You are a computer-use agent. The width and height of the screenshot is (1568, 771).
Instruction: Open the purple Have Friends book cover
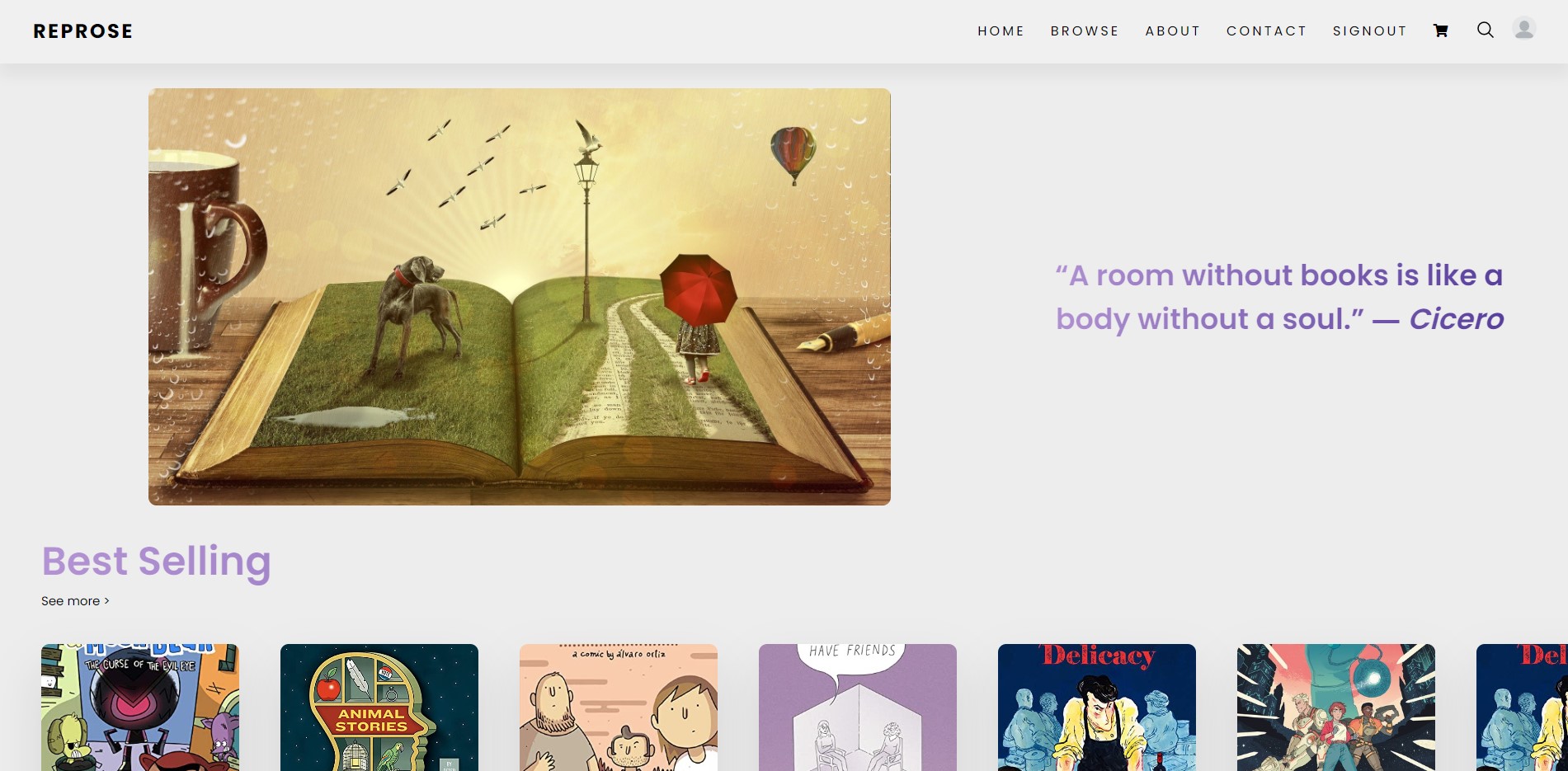tap(858, 708)
